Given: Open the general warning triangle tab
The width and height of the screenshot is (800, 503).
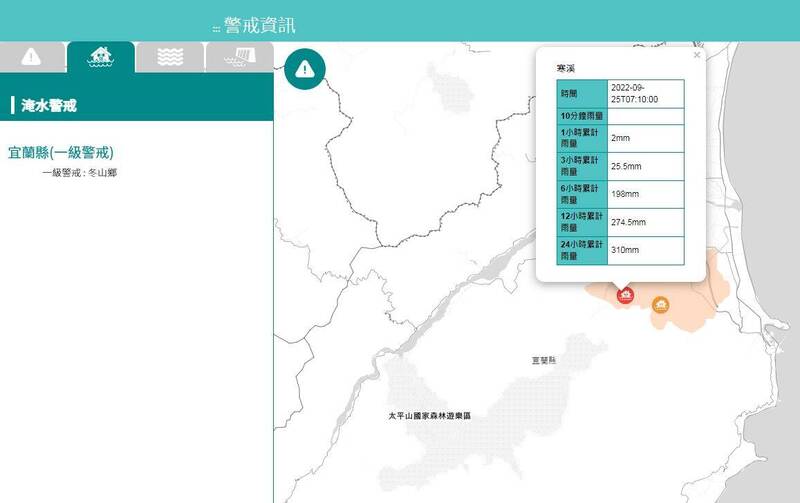Looking at the screenshot, I should pos(31,57).
